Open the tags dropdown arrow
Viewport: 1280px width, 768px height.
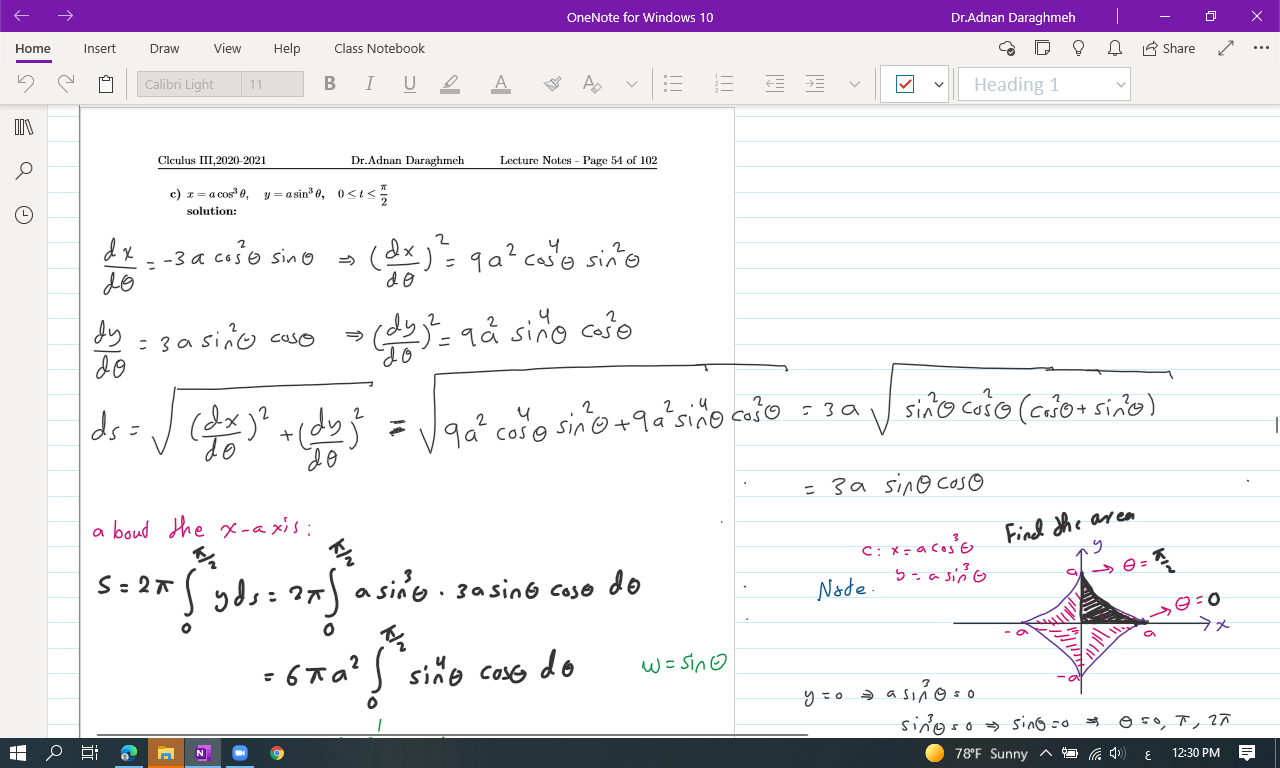coord(938,85)
